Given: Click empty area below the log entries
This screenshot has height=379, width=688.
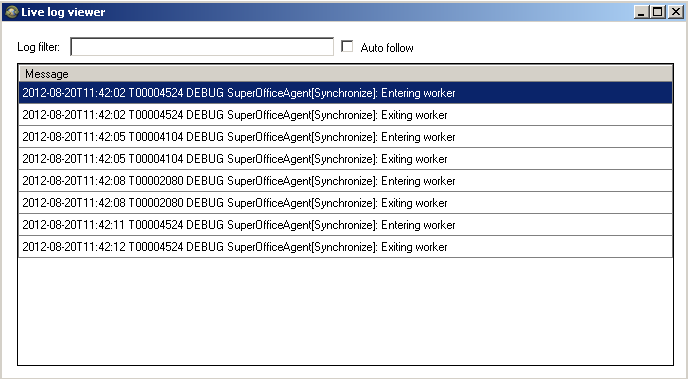Looking at the screenshot, I should pyautogui.click(x=345, y=311).
